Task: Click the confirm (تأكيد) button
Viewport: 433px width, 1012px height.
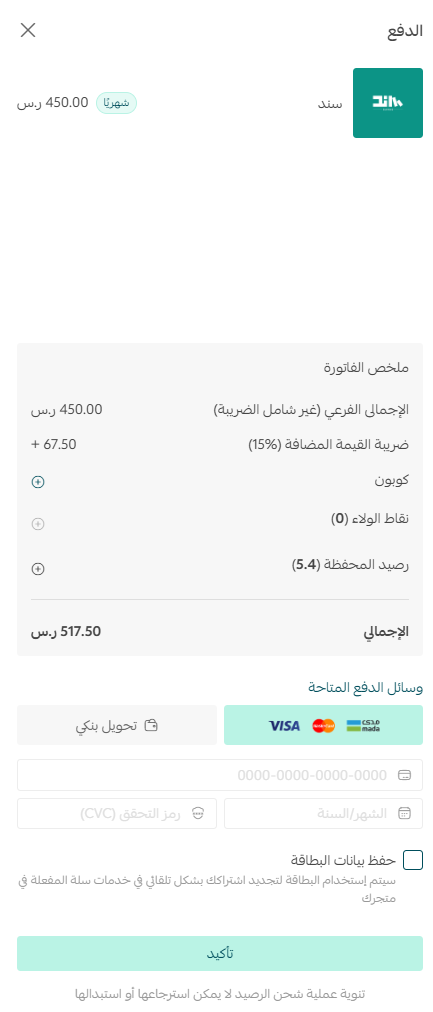Action: pyautogui.click(x=220, y=954)
